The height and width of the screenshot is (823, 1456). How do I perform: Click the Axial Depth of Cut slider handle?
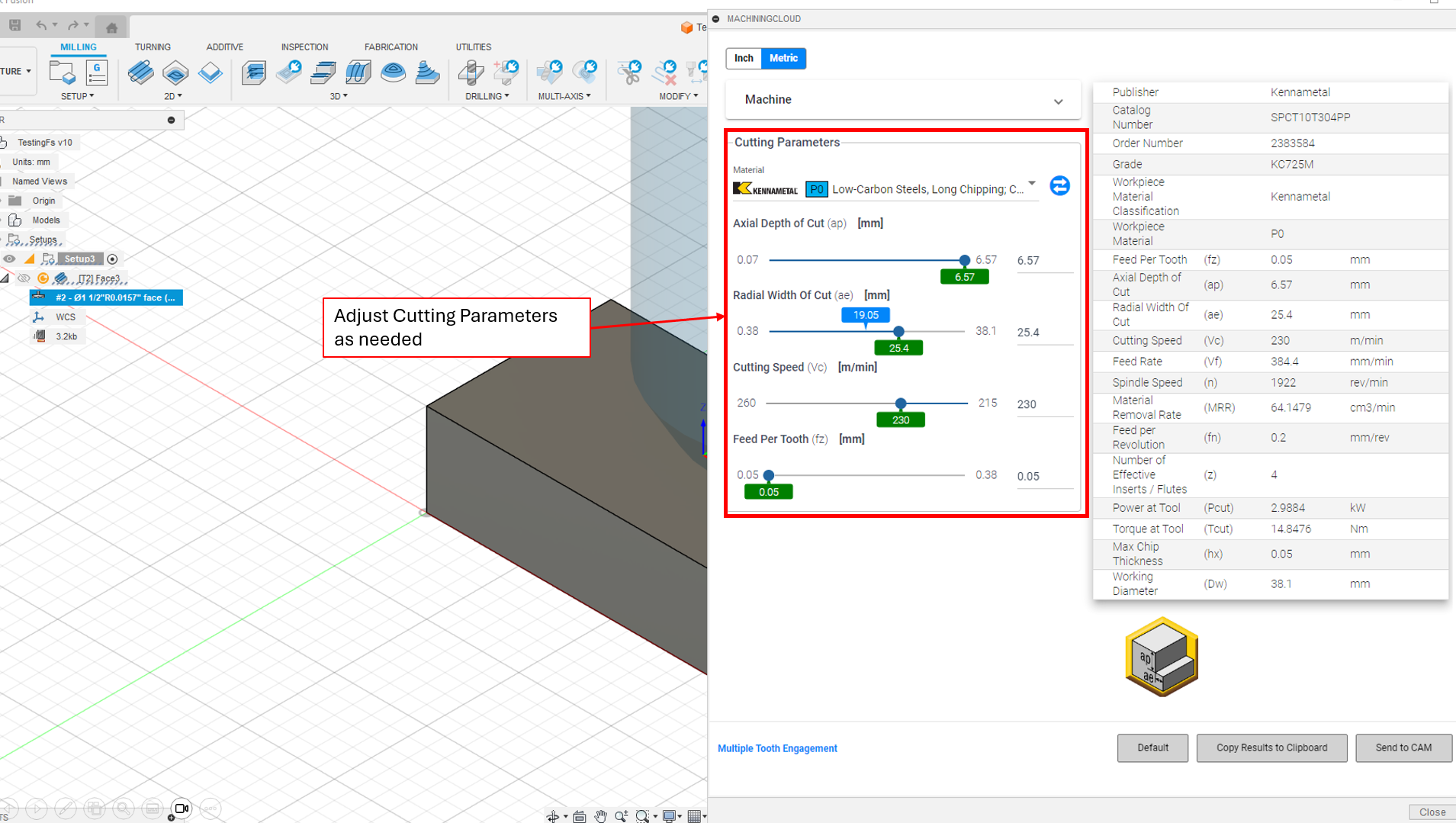pos(965,260)
